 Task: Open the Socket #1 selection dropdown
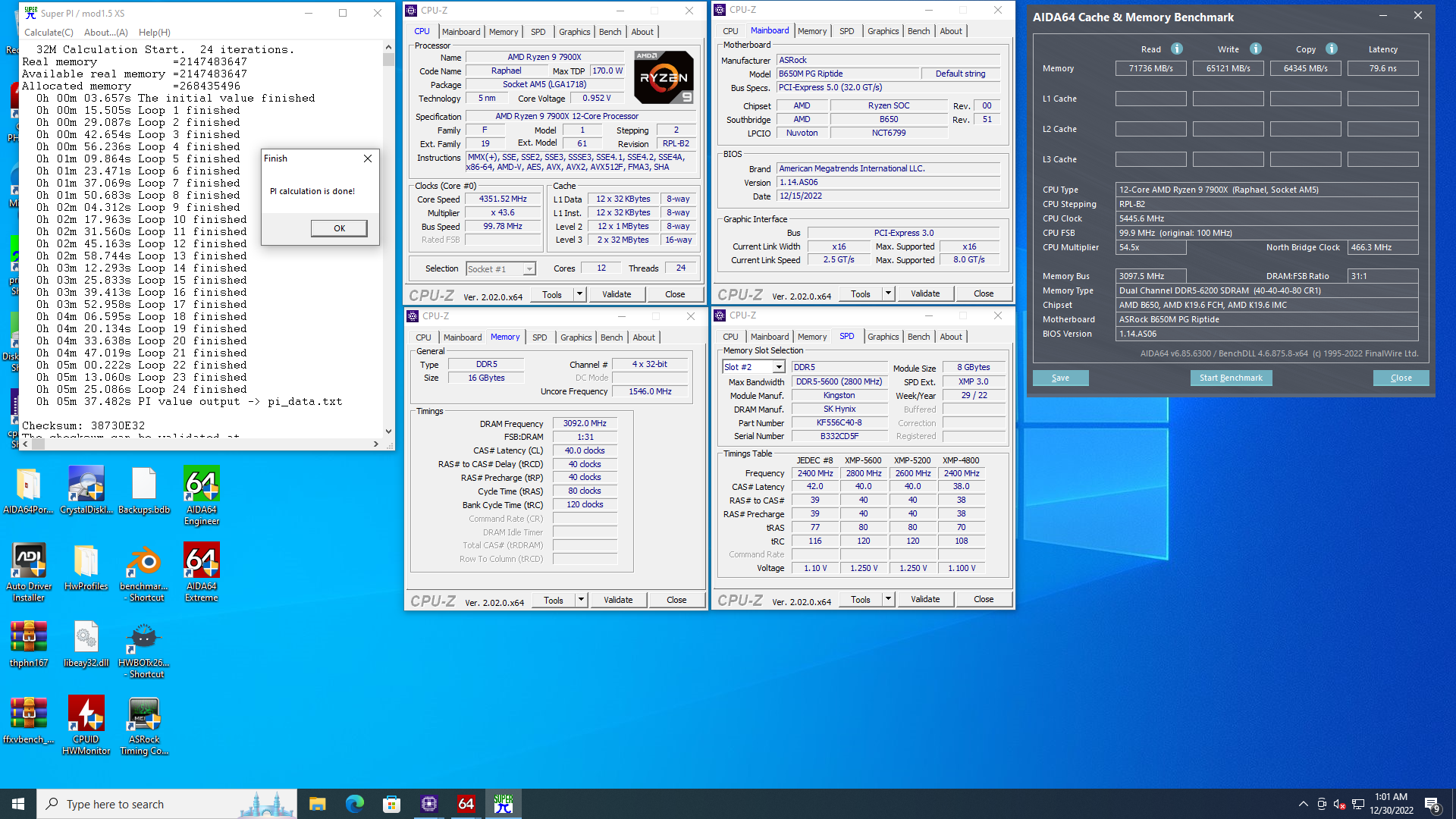coord(529,269)
